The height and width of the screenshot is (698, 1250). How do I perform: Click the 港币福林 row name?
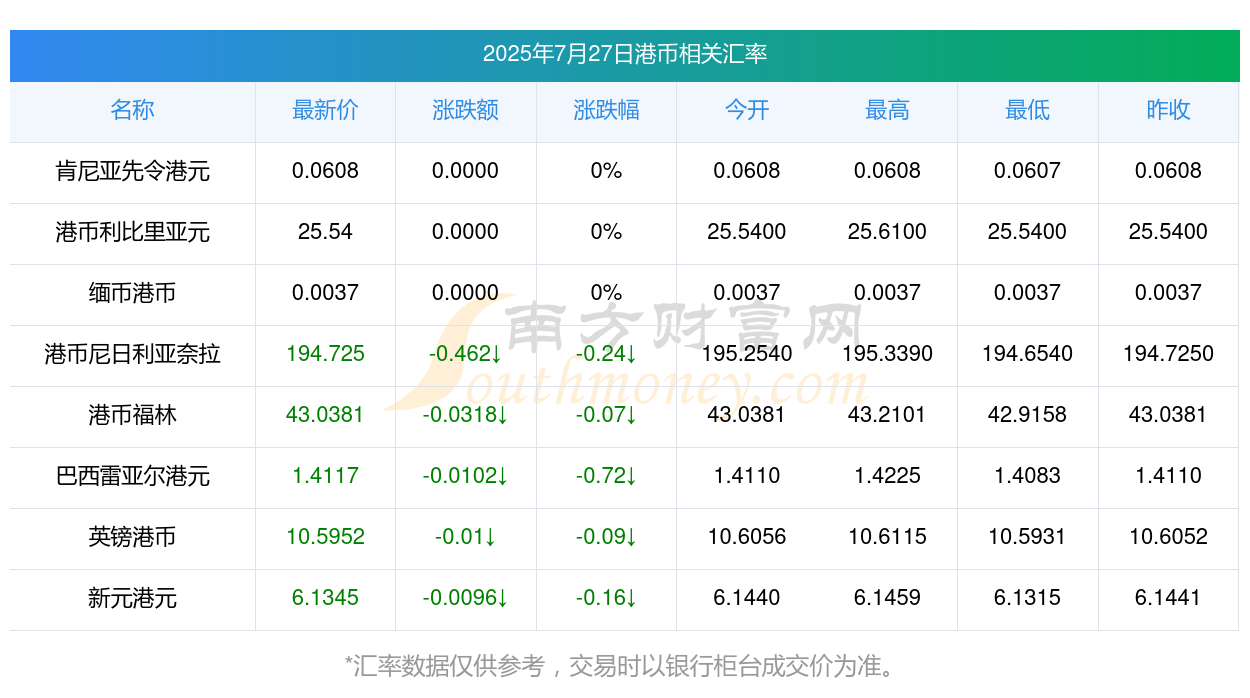[132, 415]
